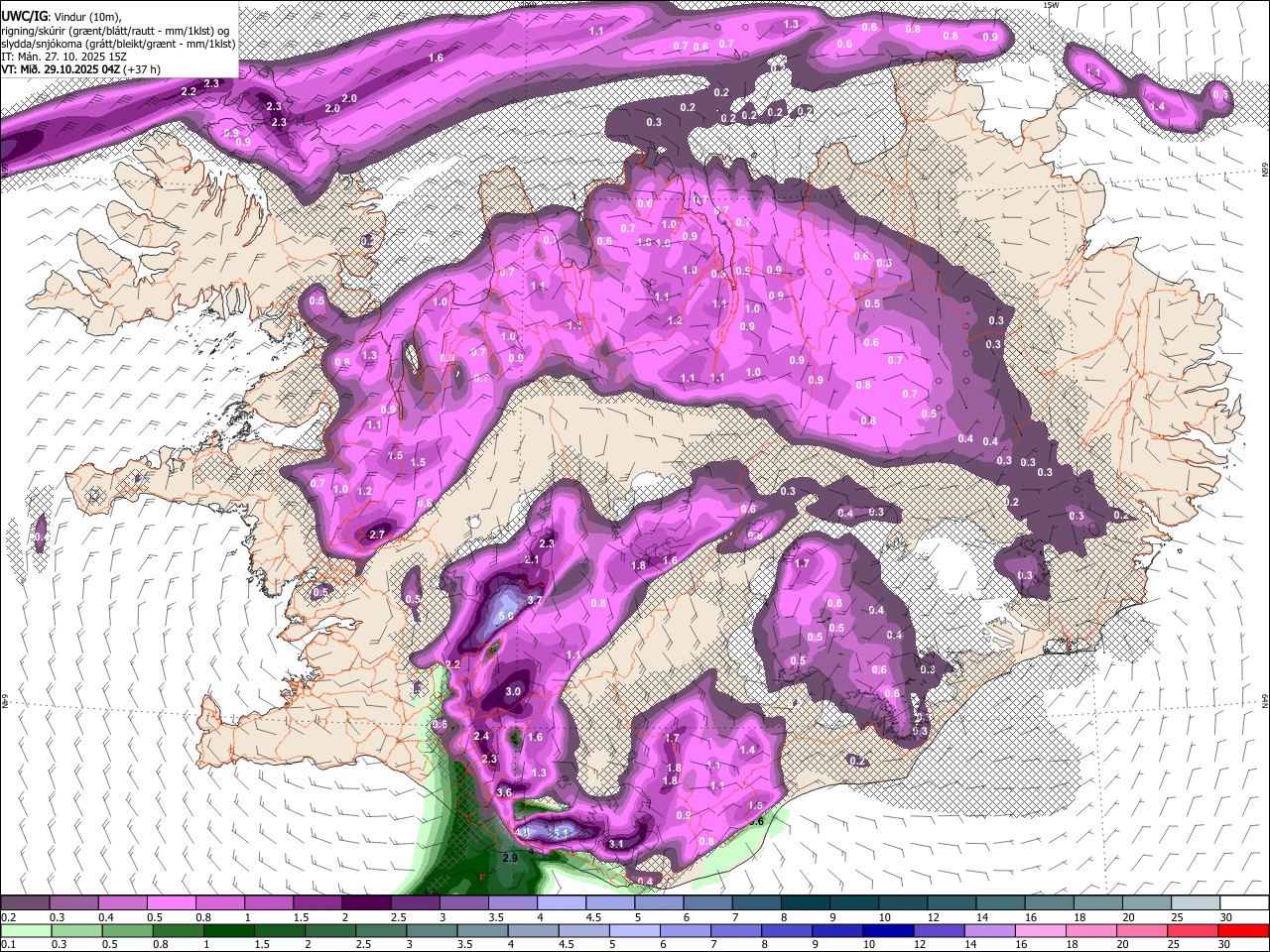Click the 15W longitude label
The image size is (1270, 952).
click(1052, 5)
